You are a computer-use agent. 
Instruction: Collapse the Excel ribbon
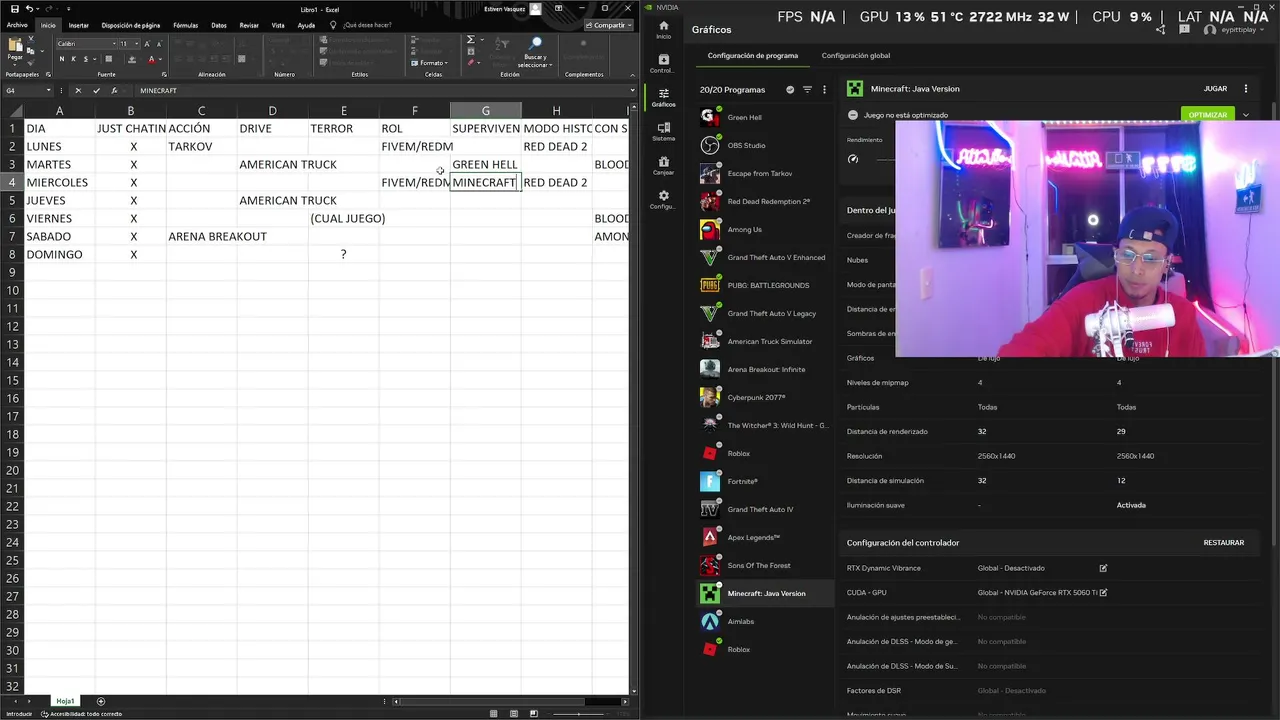632,75
